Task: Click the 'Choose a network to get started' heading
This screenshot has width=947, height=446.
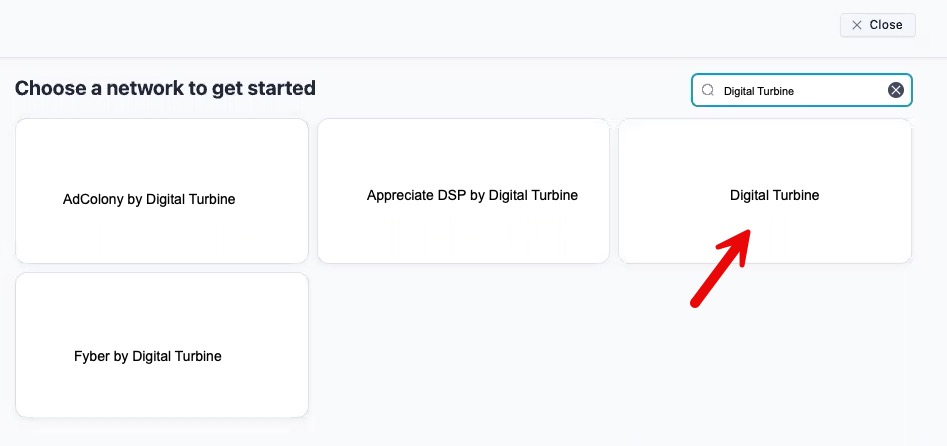Action: pos(165,88)
